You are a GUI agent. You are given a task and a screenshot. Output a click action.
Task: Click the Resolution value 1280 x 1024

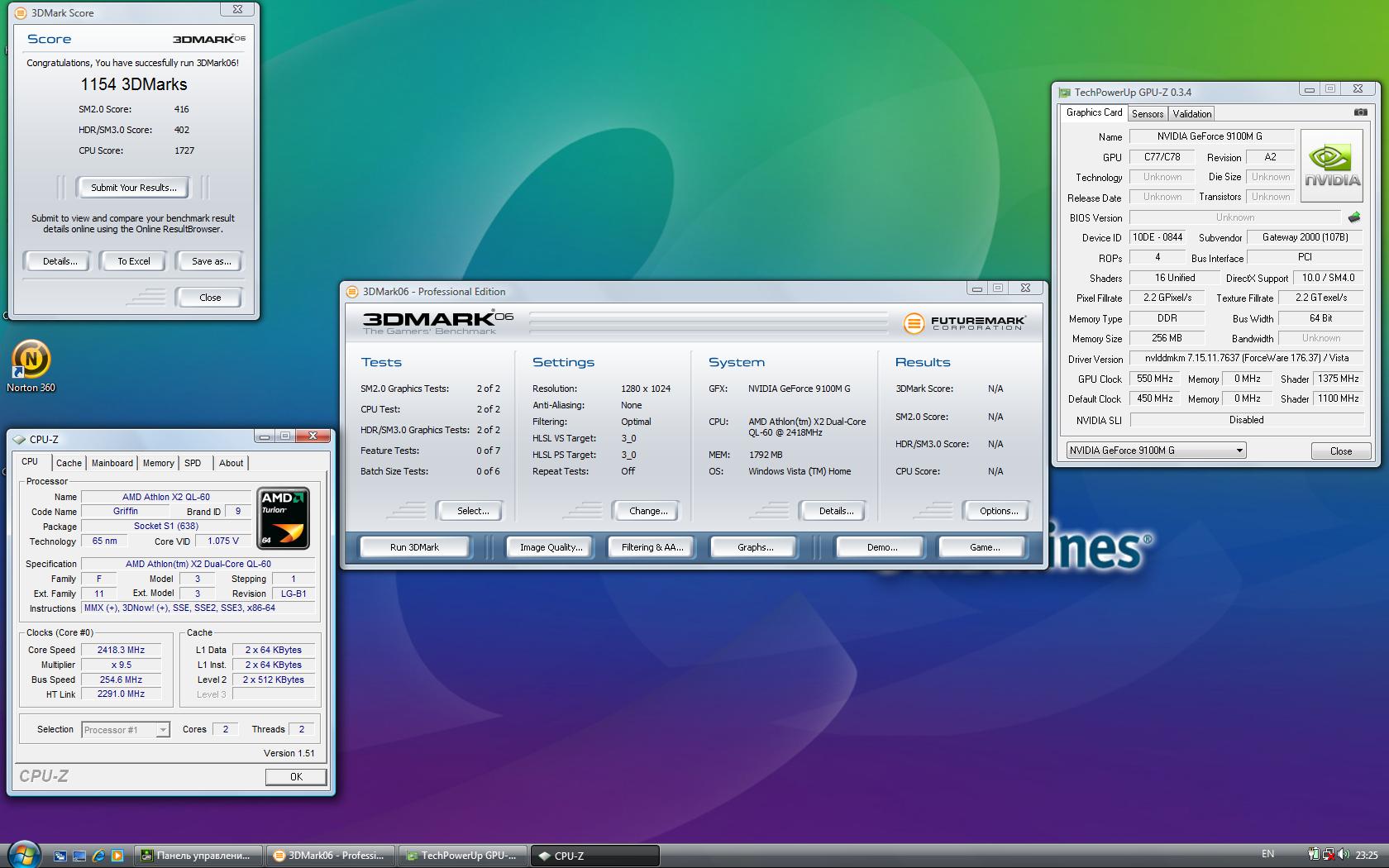(646, 389)
